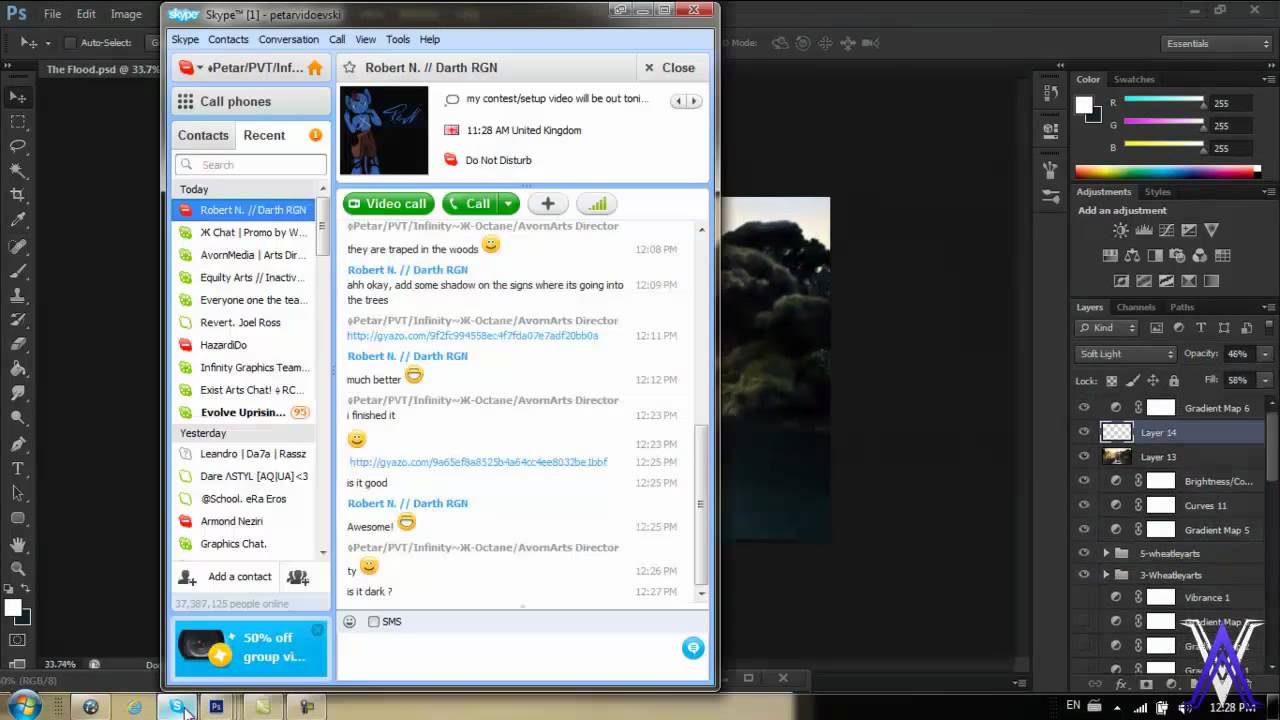
Task: Select the Clone Stamp tool
Action: coord(18,295)
